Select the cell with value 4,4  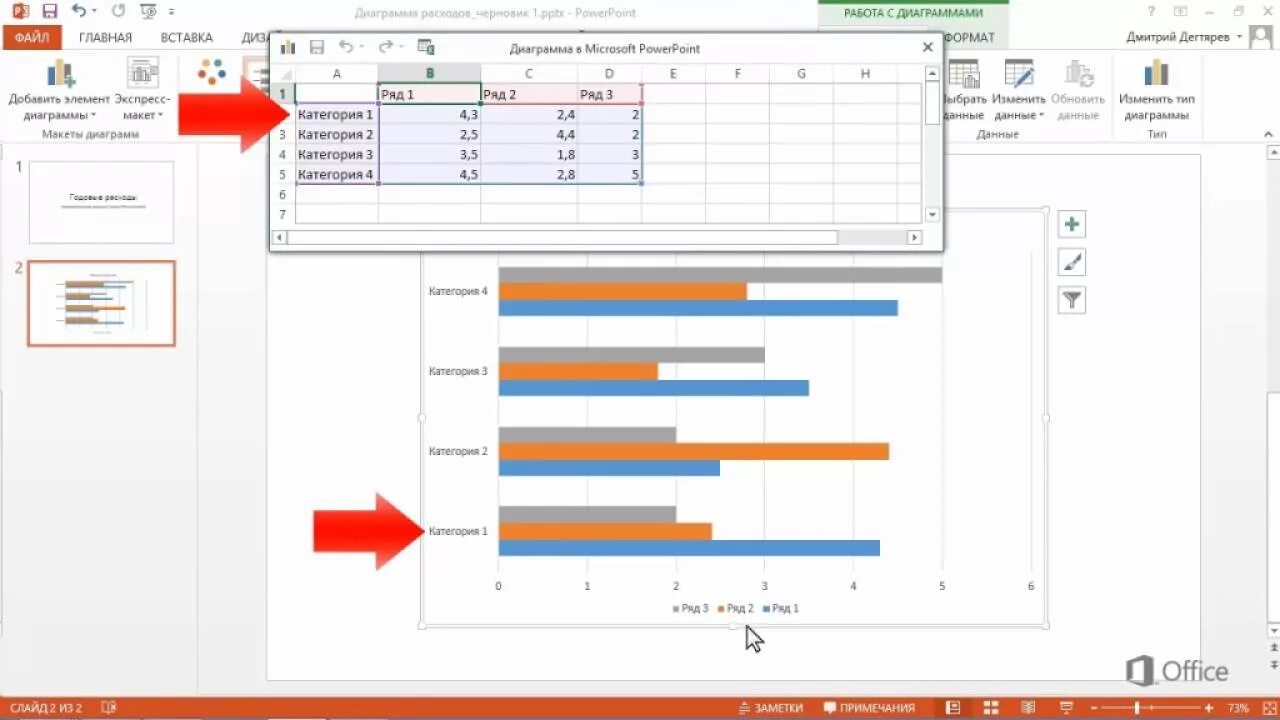(528, 134)
